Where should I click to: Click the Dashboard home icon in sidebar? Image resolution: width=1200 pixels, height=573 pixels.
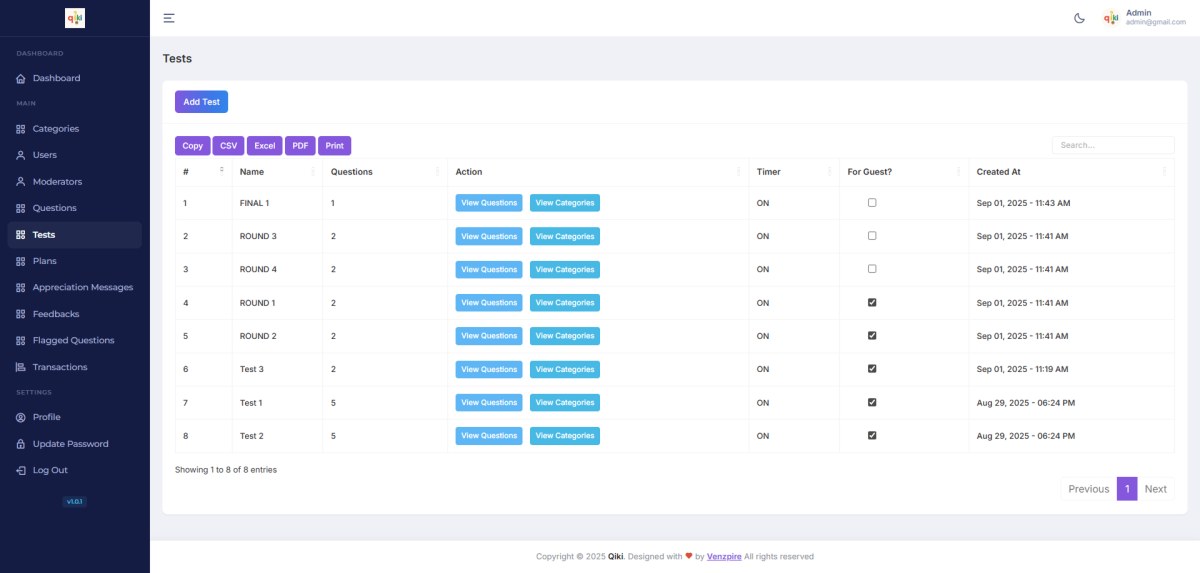coord(21,78)
